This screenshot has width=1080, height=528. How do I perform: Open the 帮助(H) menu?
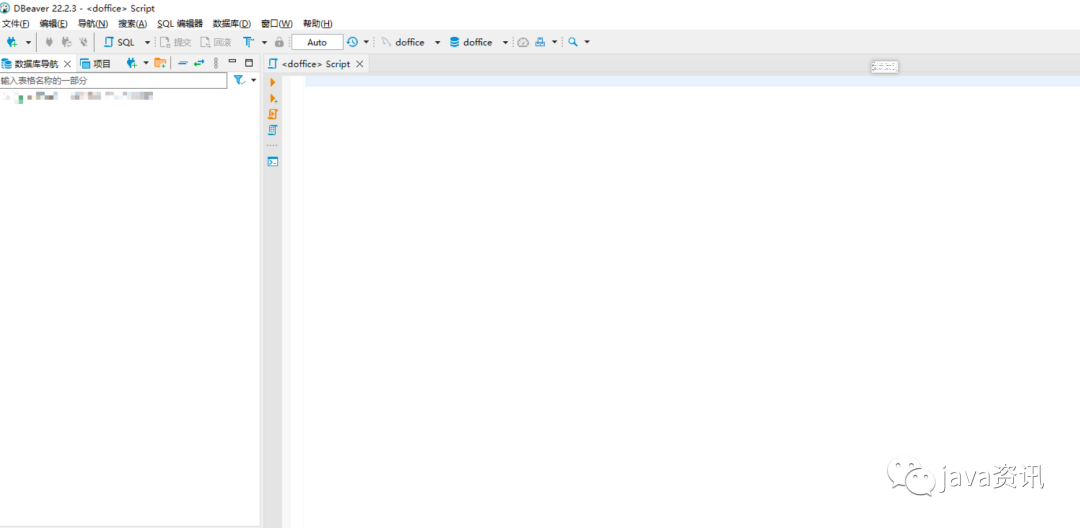[318, 23]
